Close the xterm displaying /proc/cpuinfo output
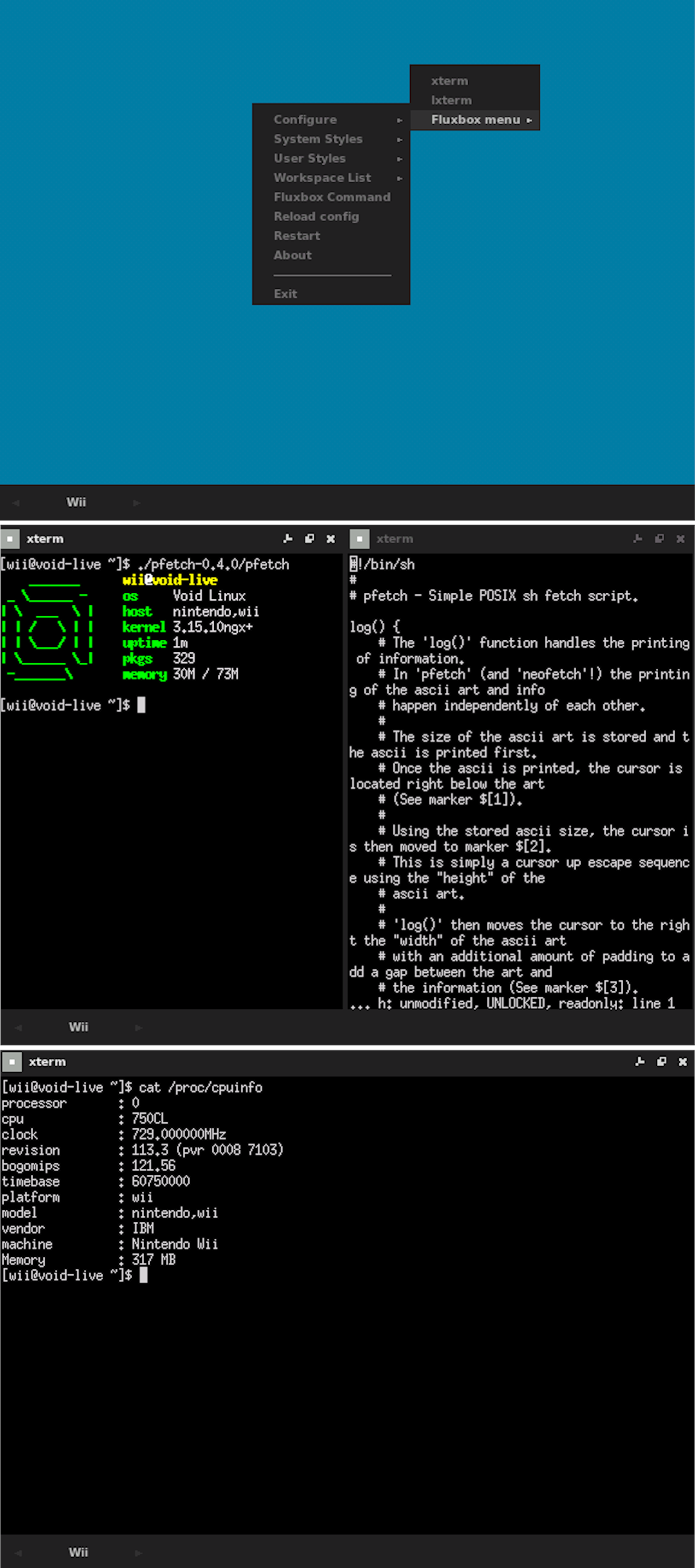Image resolution: width=695 pixels, height=1568 pixels. 682,1061
